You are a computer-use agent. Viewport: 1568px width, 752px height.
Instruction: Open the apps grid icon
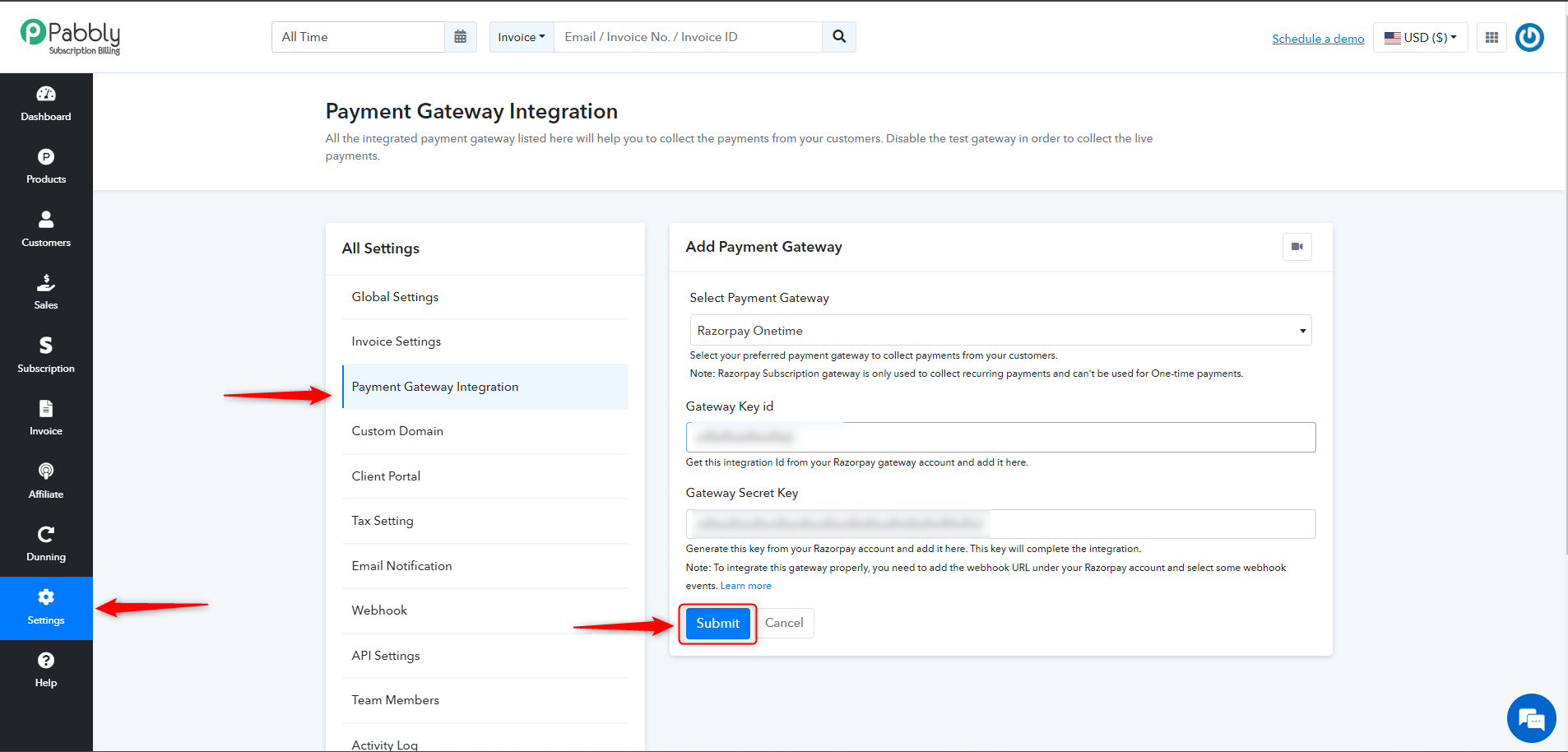point(1491,37)
